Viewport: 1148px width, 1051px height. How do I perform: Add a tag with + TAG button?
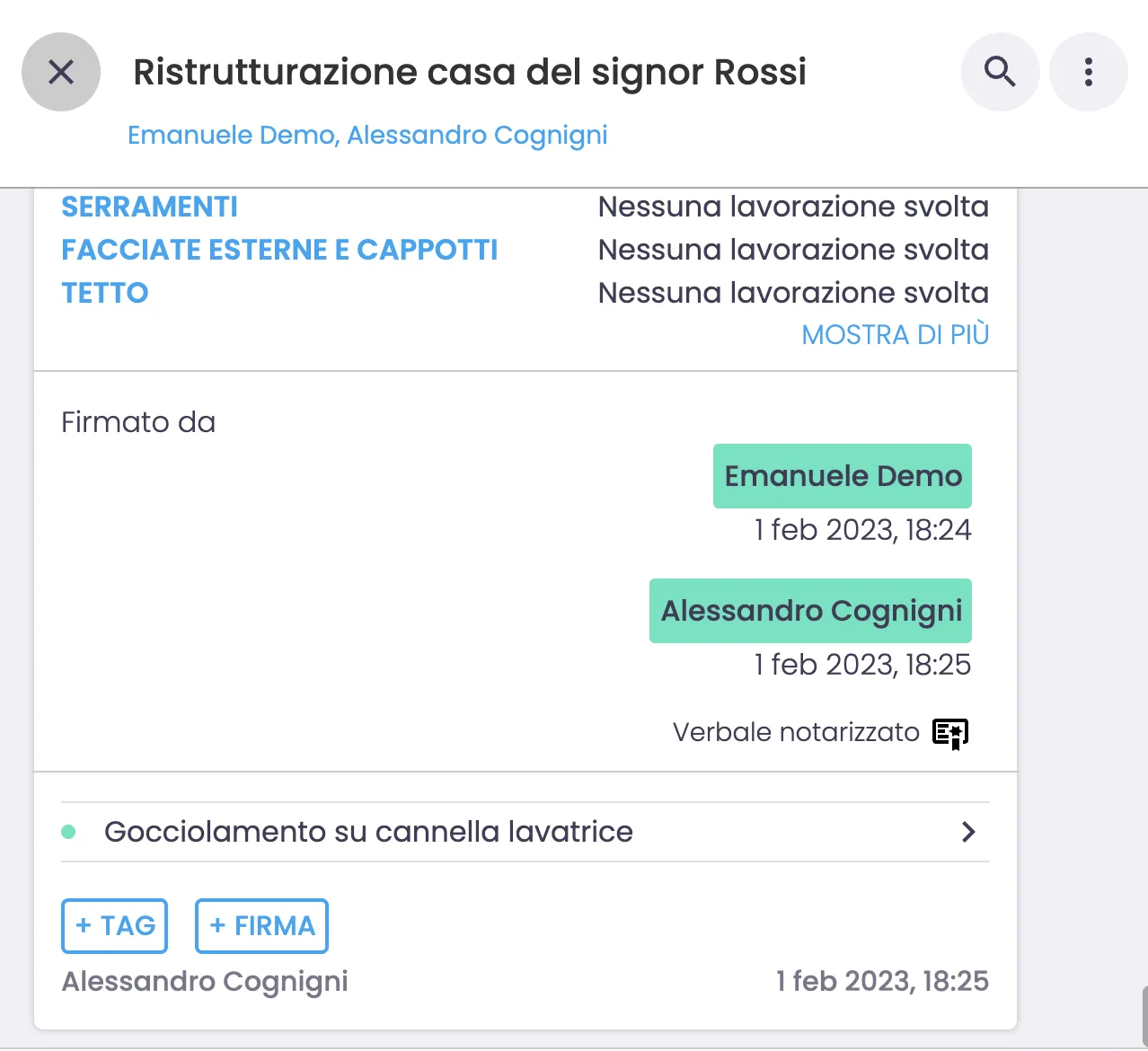pos(115,925)
